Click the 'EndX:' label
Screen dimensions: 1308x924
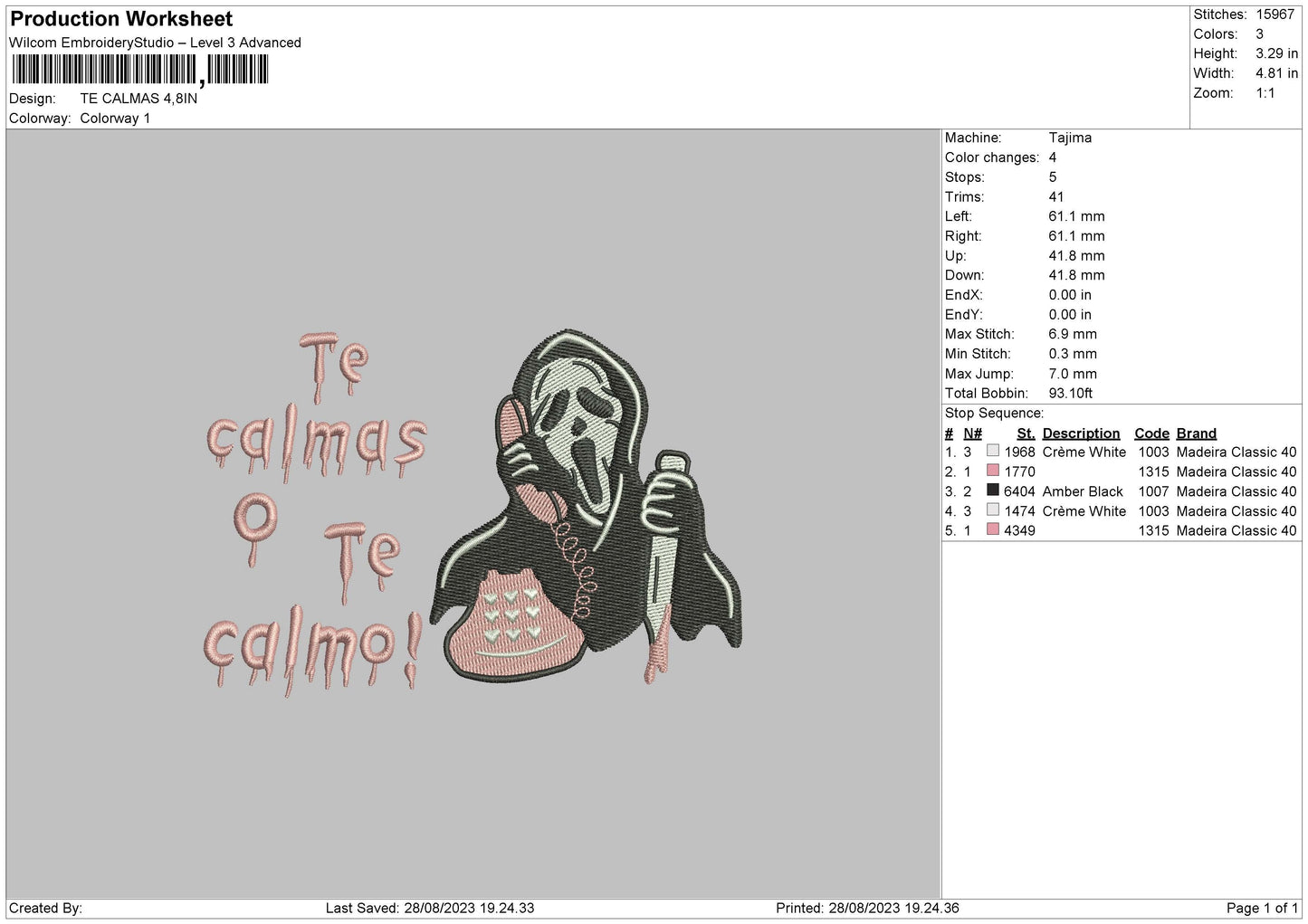pyautogui.click(x=963, y=295)
